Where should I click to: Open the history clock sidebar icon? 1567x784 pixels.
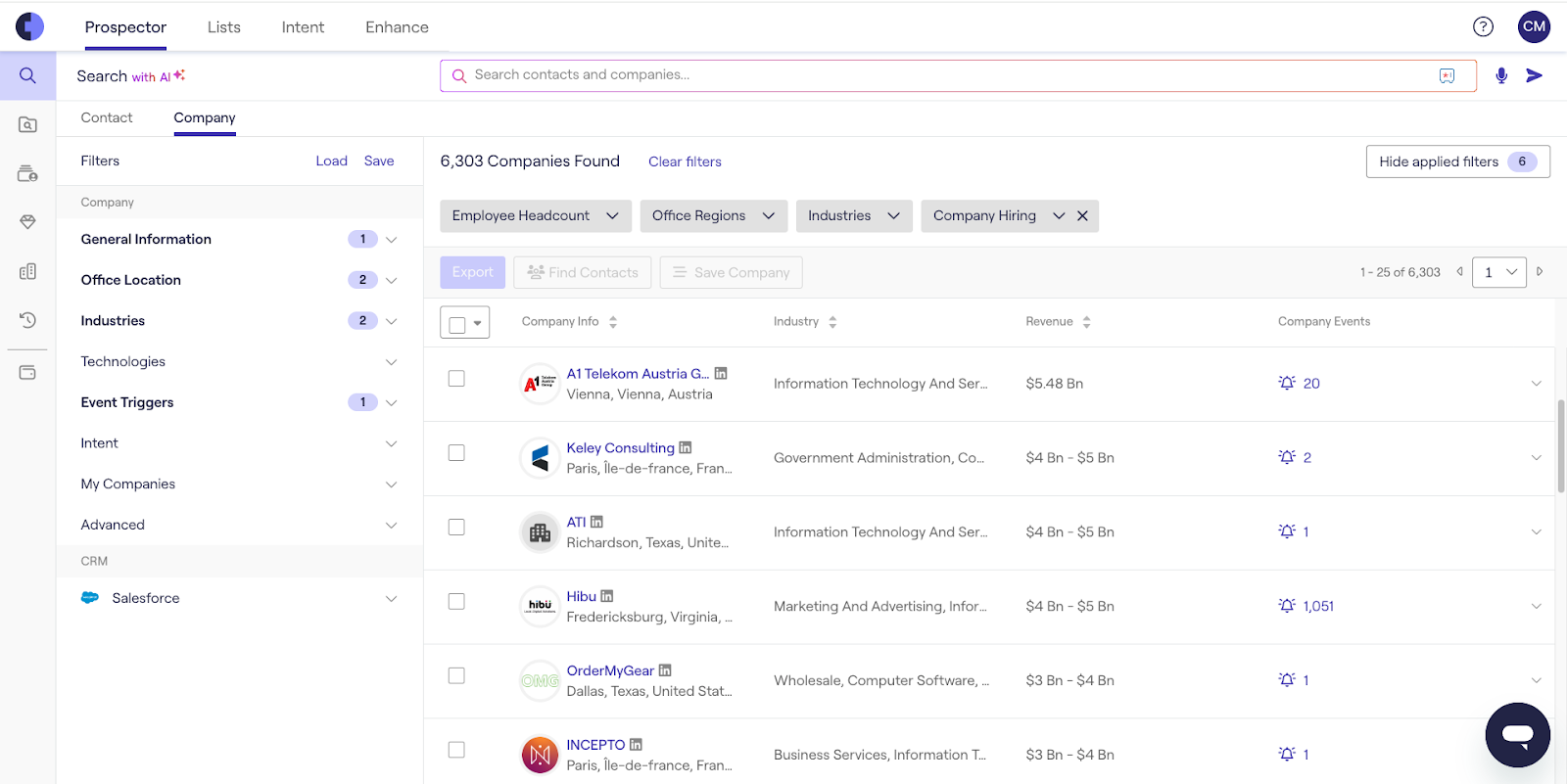pos(27,320)
